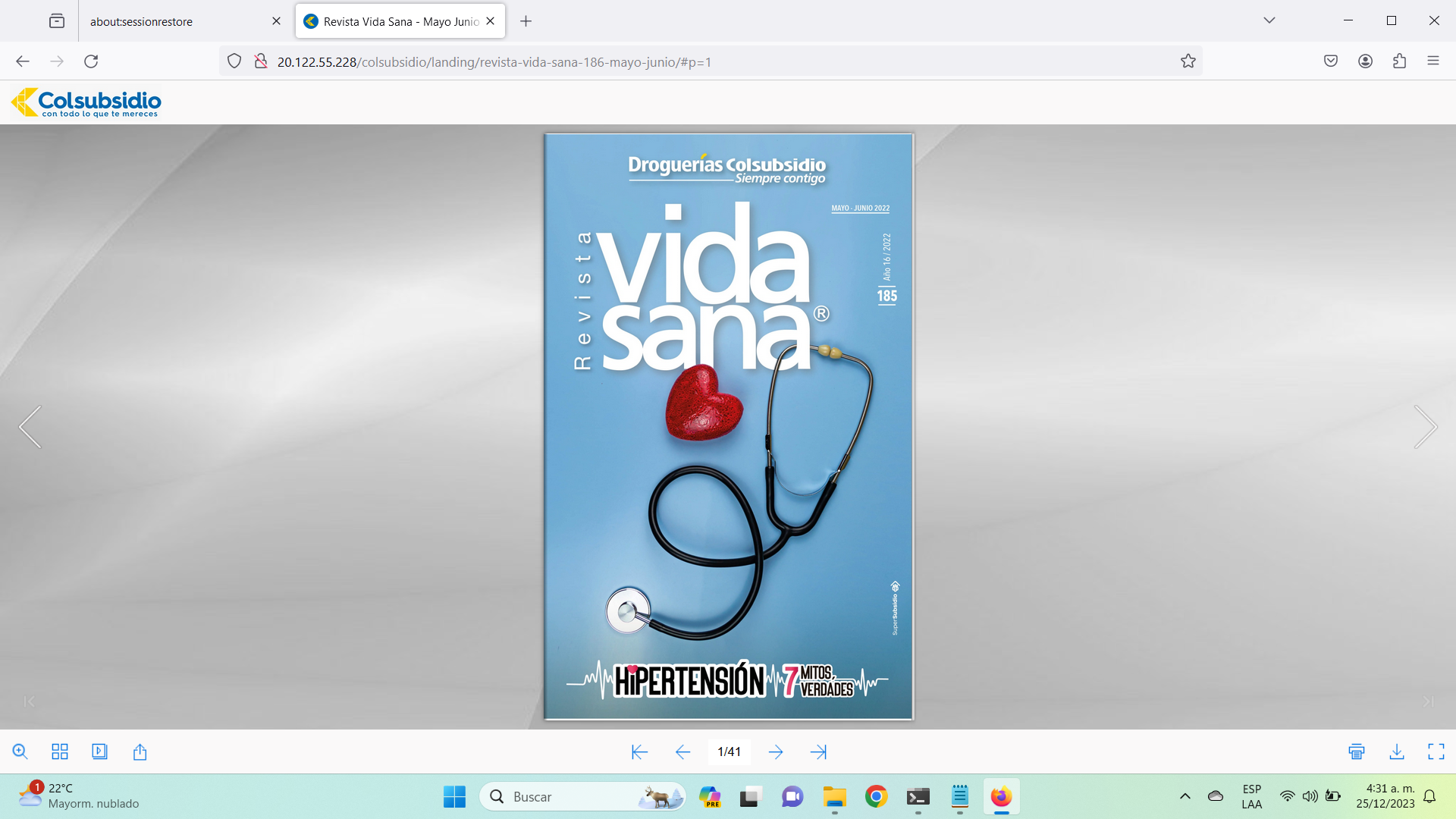
Task: Expand the list all tabs dropdown
Action: click(x=1269, y=20)
